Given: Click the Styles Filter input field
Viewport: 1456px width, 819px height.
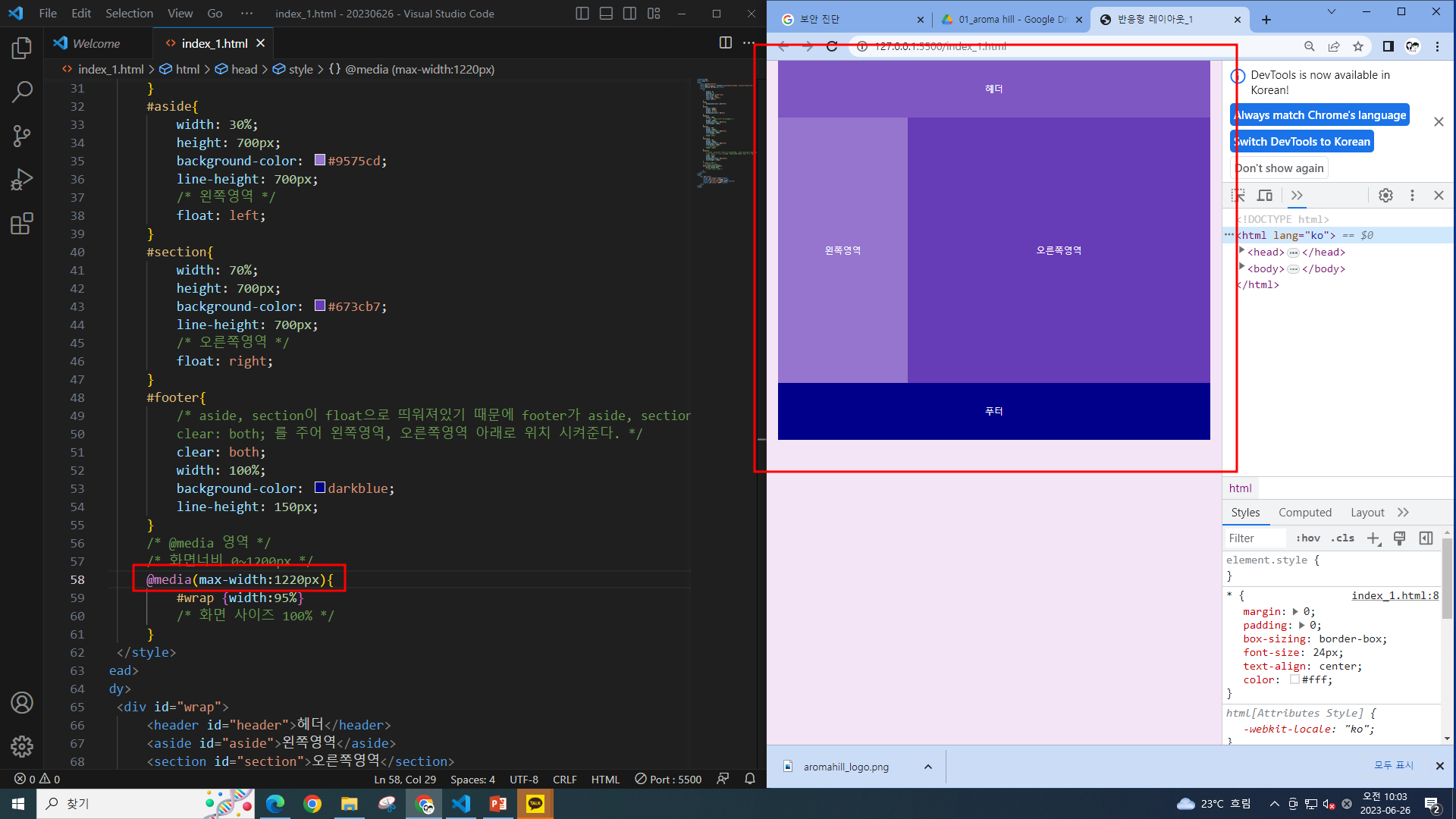Looking at the screenshot, I should pos(1255,538).
